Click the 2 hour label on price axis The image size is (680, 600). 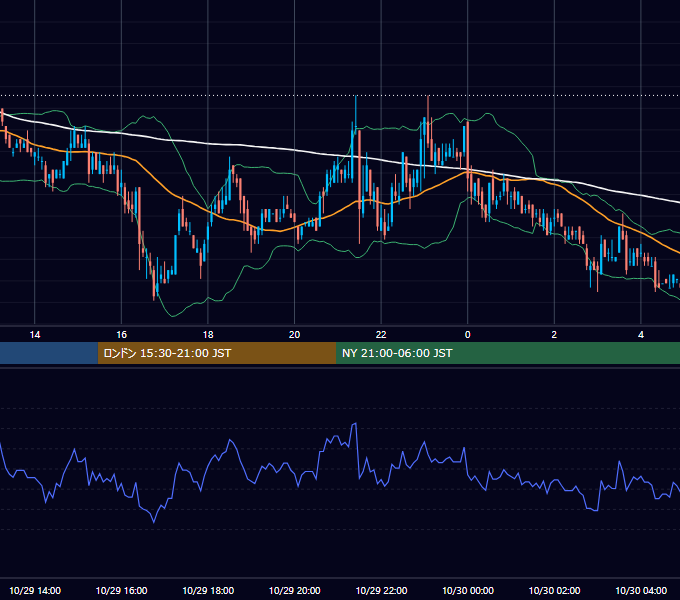(x=554, y=335)
